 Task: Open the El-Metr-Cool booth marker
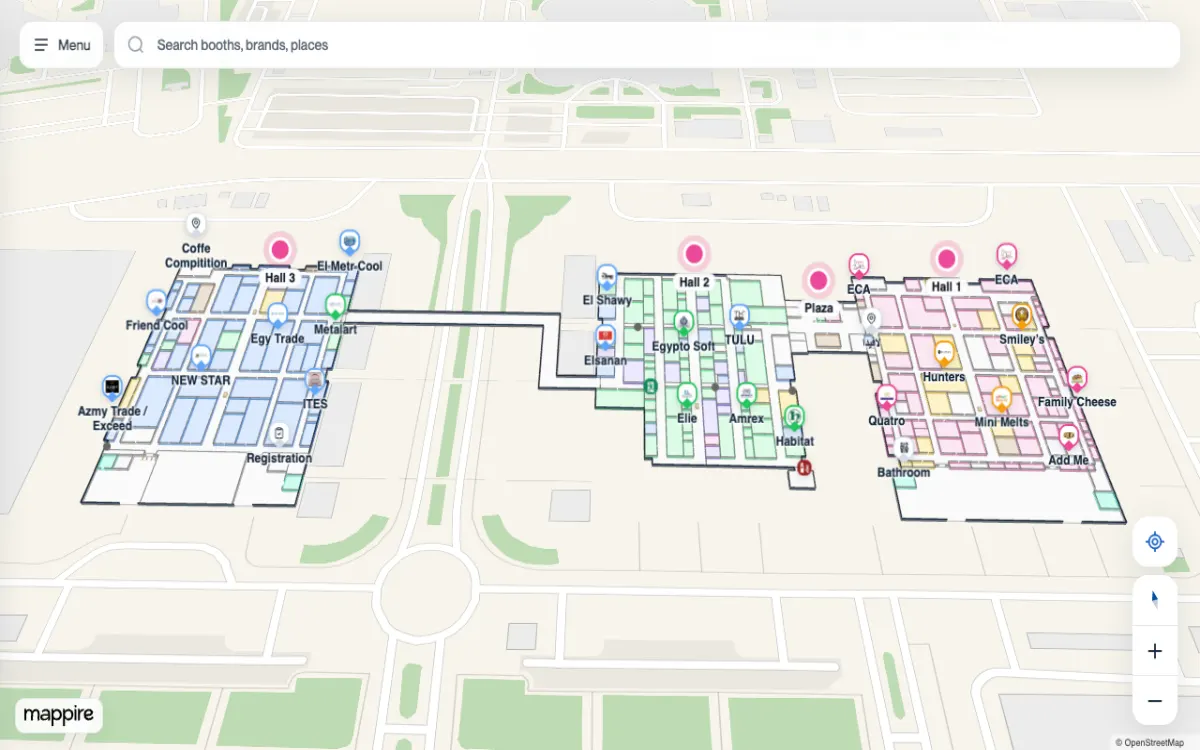[349, 242]
